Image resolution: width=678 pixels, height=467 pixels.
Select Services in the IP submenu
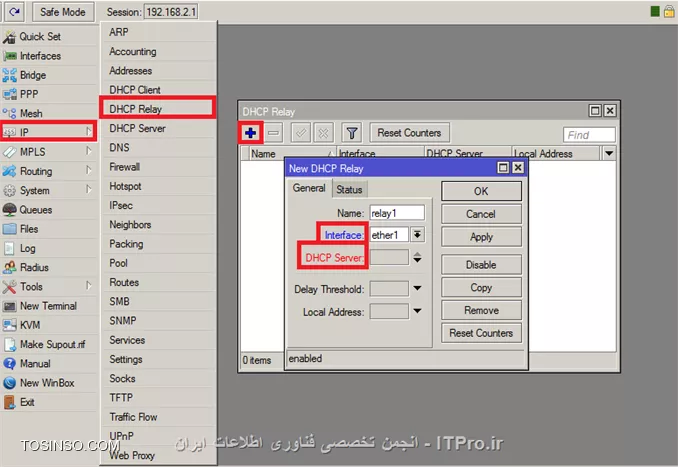[x=159, y=340]
